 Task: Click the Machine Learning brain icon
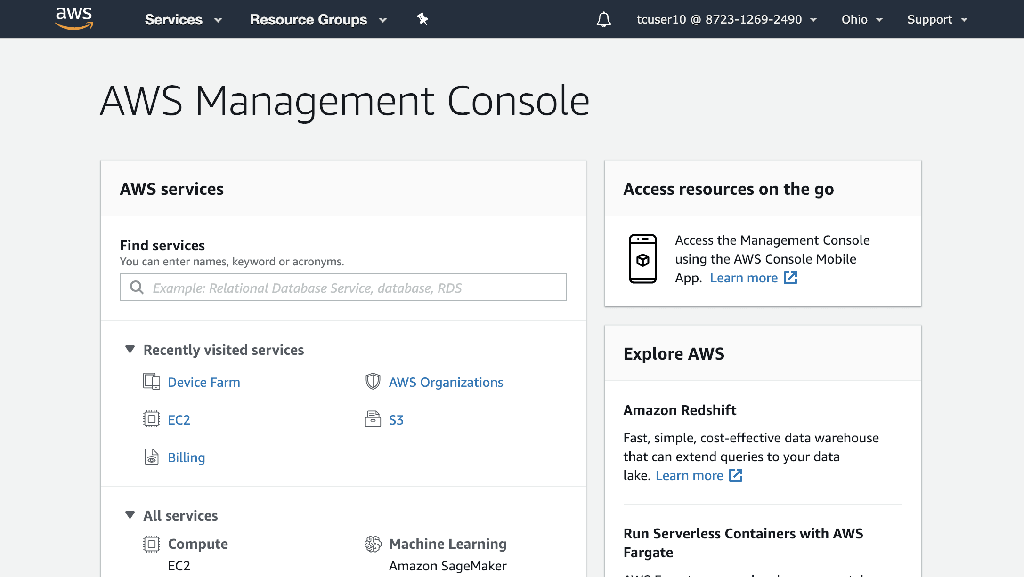tap(373, 544)
